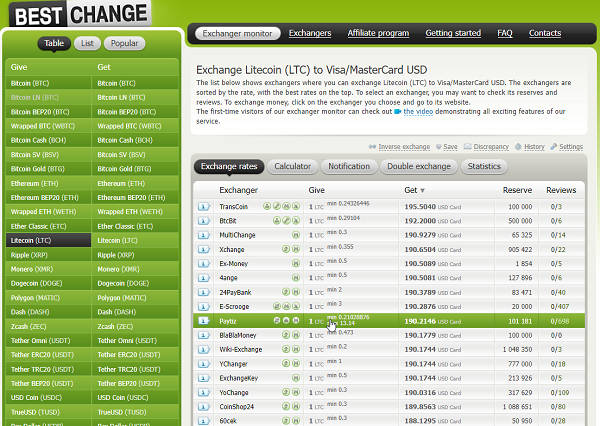Select Ethereum (ETH) in the Get column
This screenshot has width=600, height=426.
point(135,184)
